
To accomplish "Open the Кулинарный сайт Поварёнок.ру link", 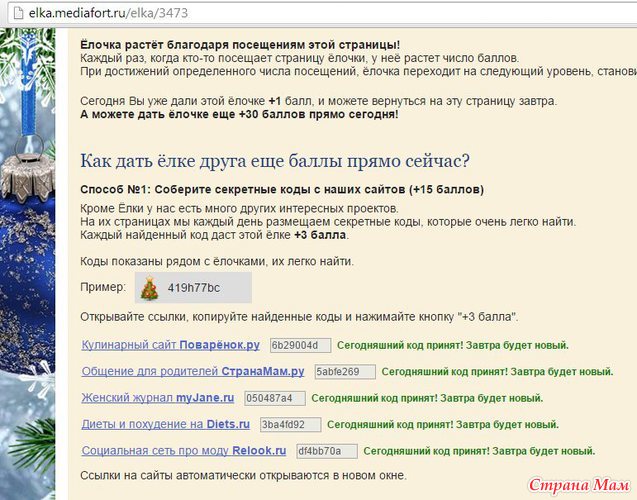I will click(171, 345).
